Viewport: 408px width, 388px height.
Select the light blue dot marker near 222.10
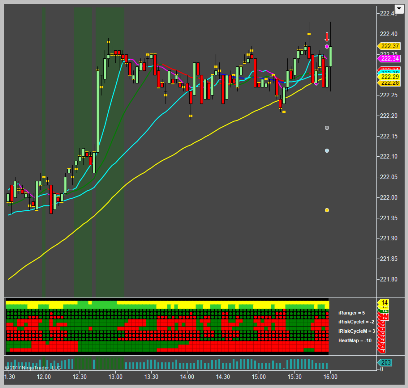[327, 151]
